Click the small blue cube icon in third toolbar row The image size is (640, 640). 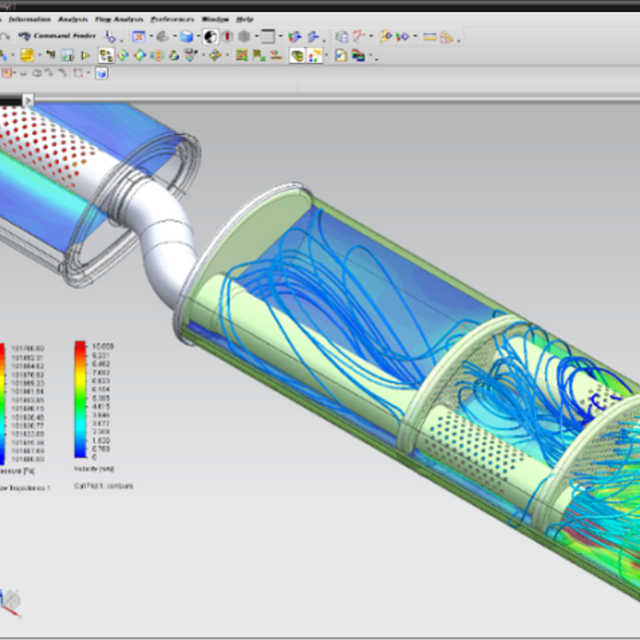[x=101, y=73]
